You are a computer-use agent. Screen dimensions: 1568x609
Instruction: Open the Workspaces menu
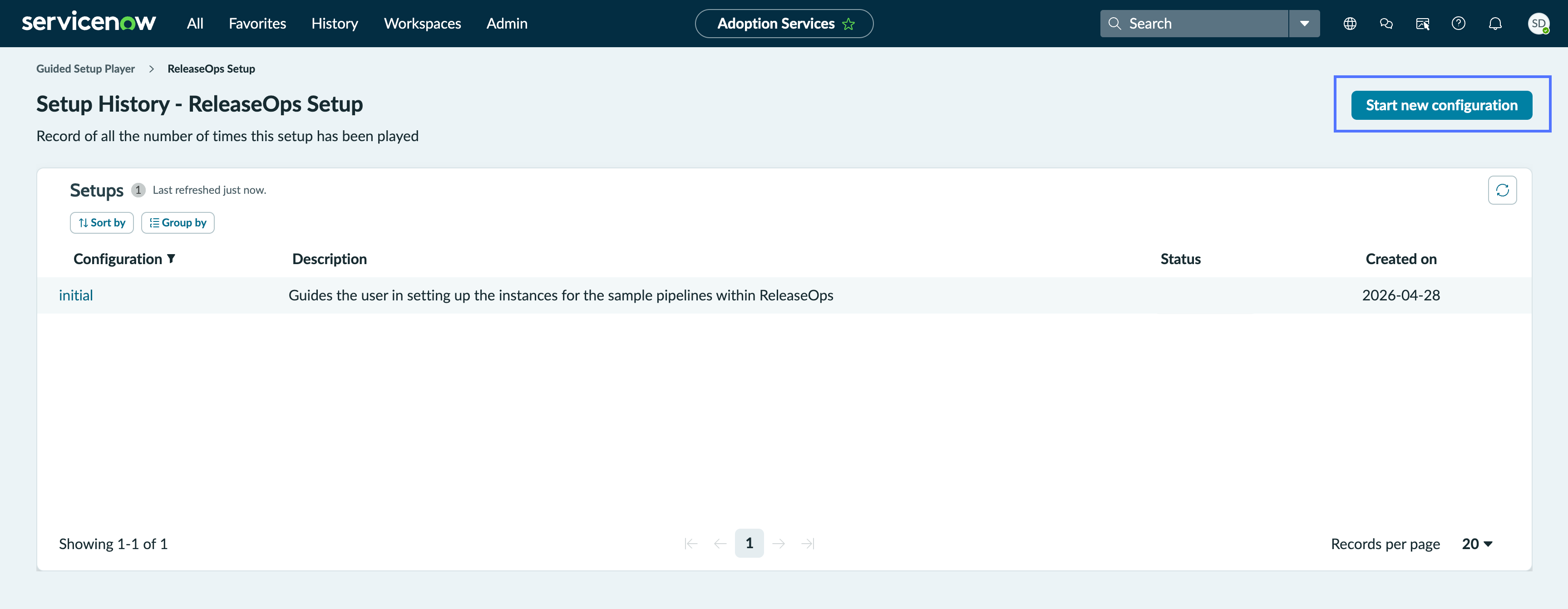[x=422, y=24]
